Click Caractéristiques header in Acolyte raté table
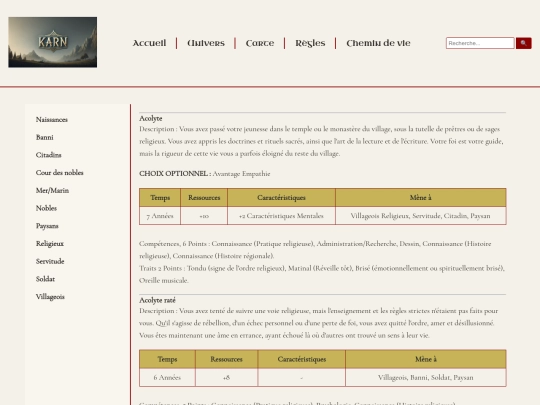 (x=302, y=359)
